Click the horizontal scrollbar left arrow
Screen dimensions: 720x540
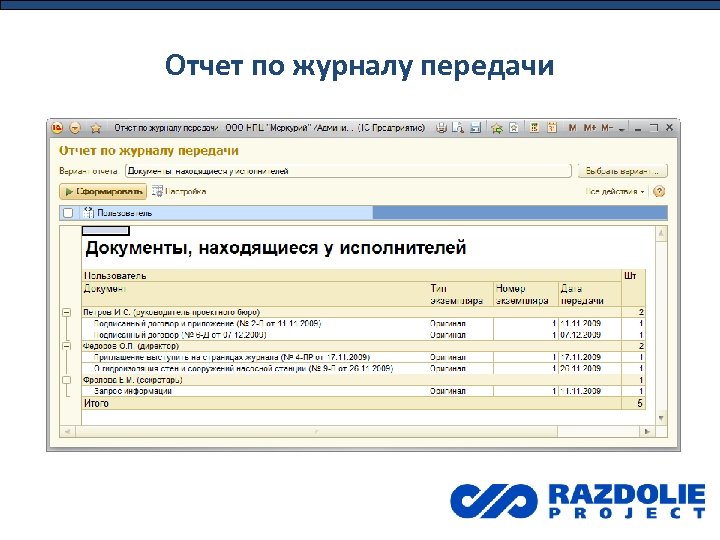click(68, 432)
